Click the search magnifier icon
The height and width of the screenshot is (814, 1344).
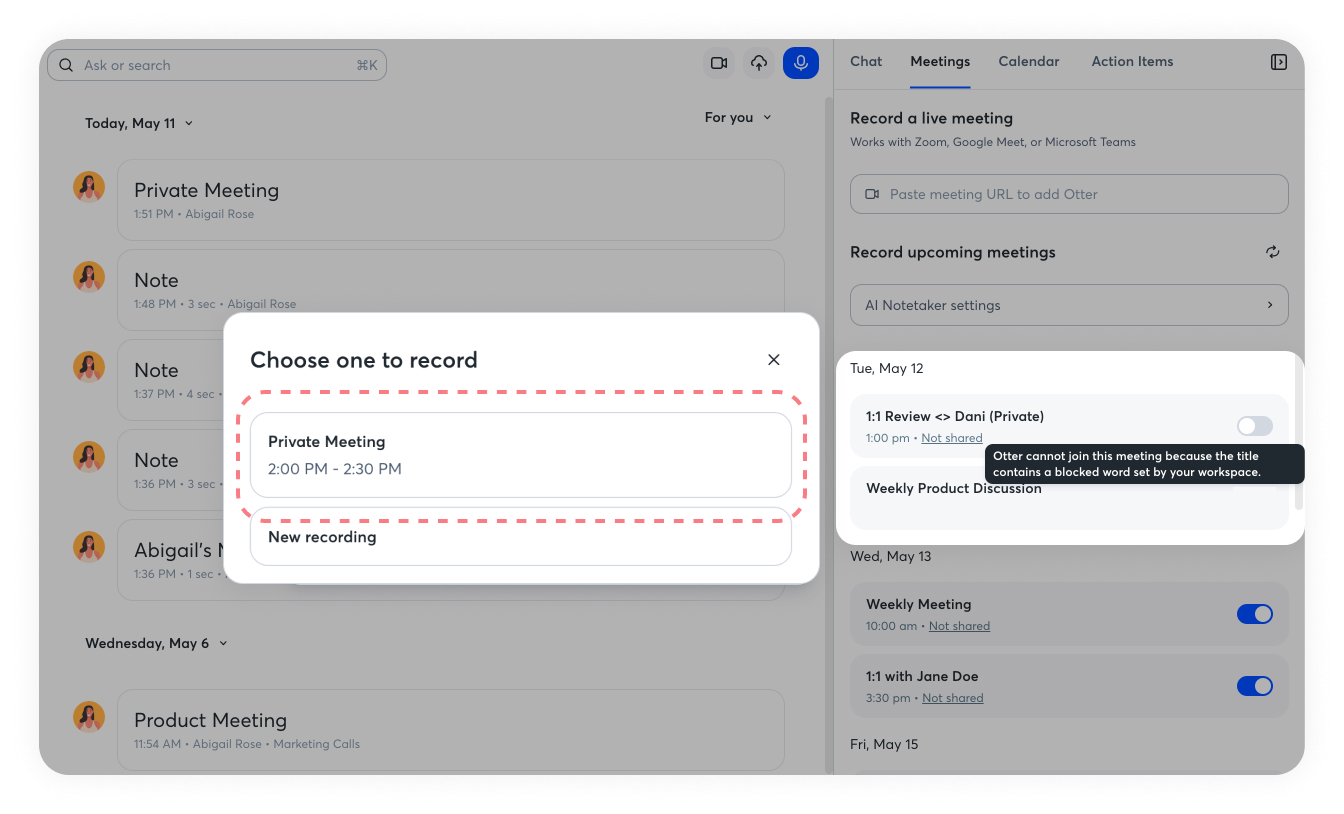tap(66, 65)
